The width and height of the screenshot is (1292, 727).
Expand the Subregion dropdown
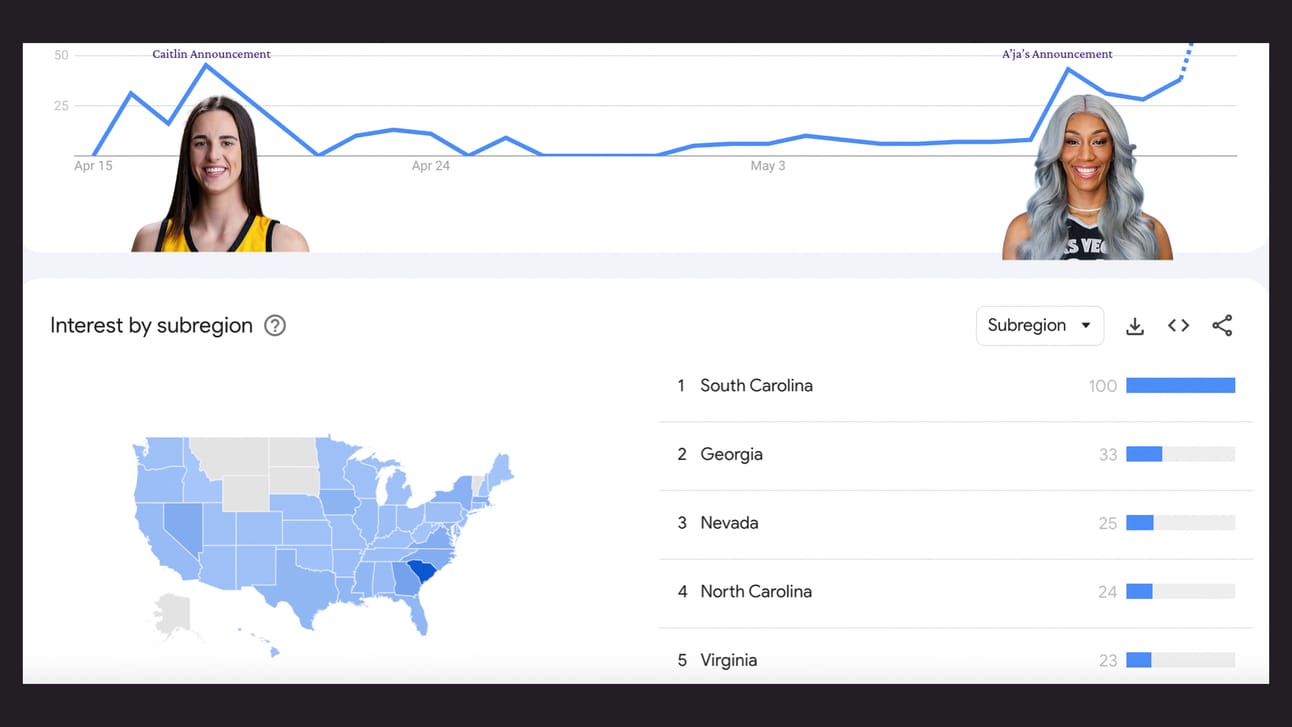[1040, 326]
